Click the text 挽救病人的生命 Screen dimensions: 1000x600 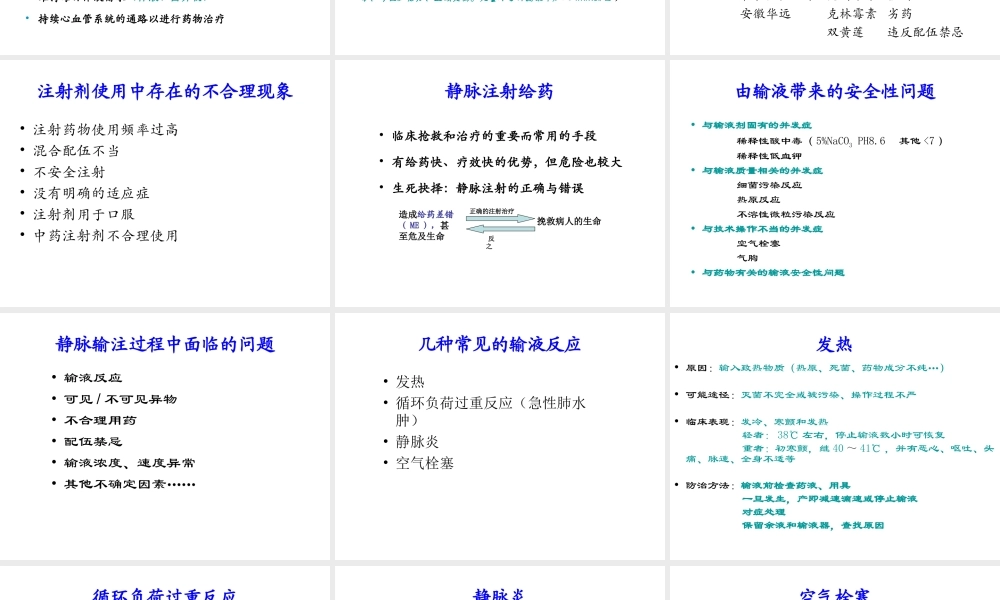pyautogui.click(x=569, y=221)
